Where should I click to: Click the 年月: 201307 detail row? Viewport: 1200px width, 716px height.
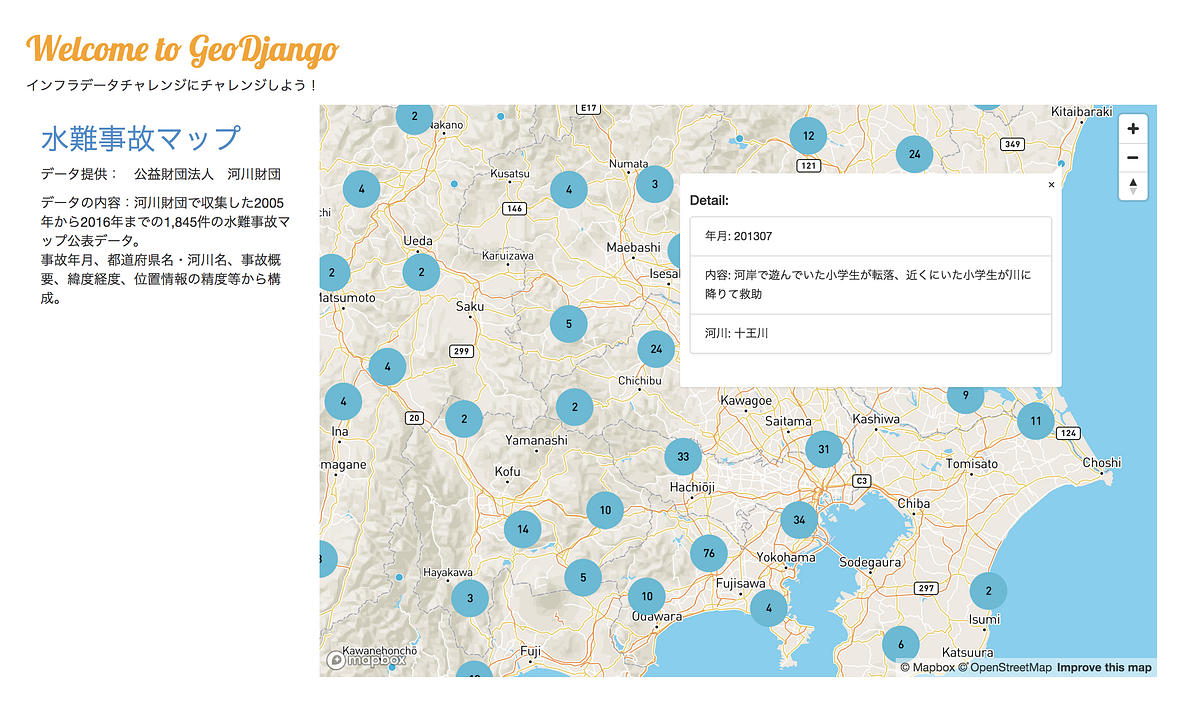[870, 236]
